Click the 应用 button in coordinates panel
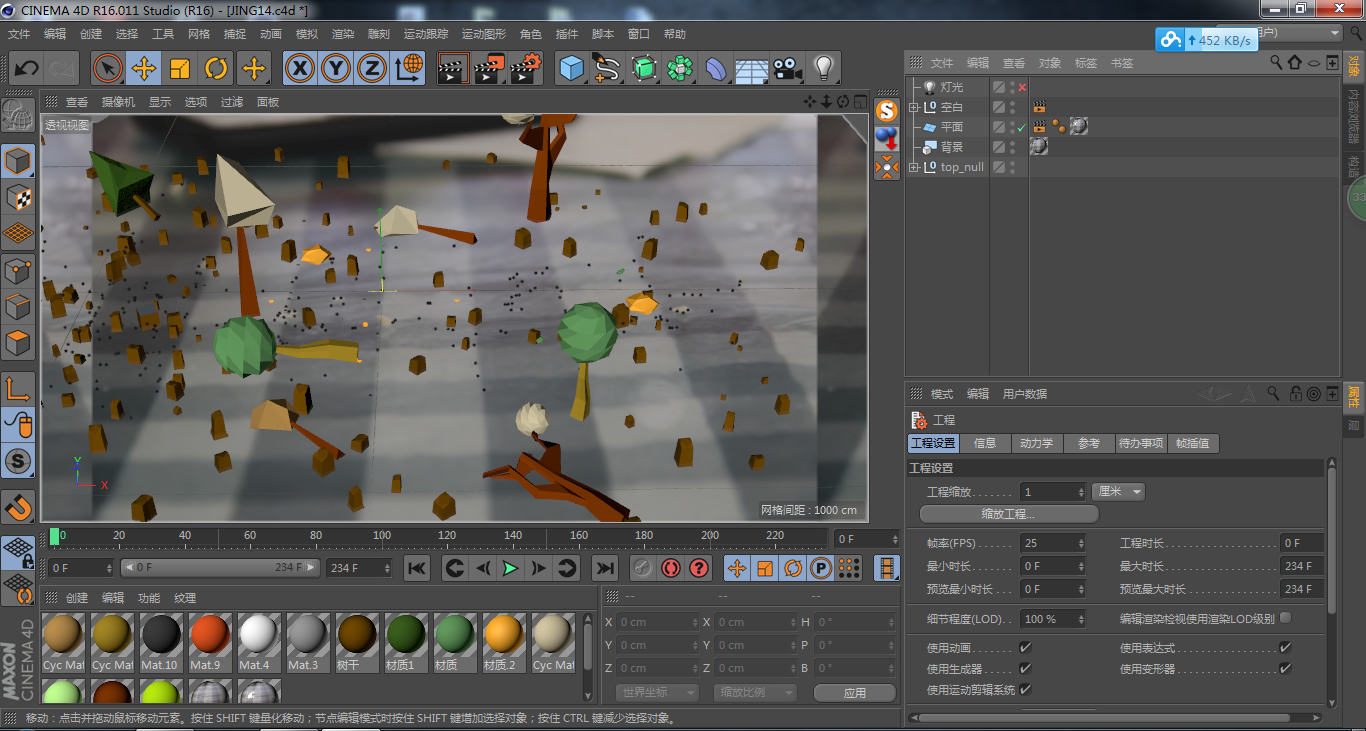The height and width of the screenshot is (731, 1366). (x=855, y=692)
